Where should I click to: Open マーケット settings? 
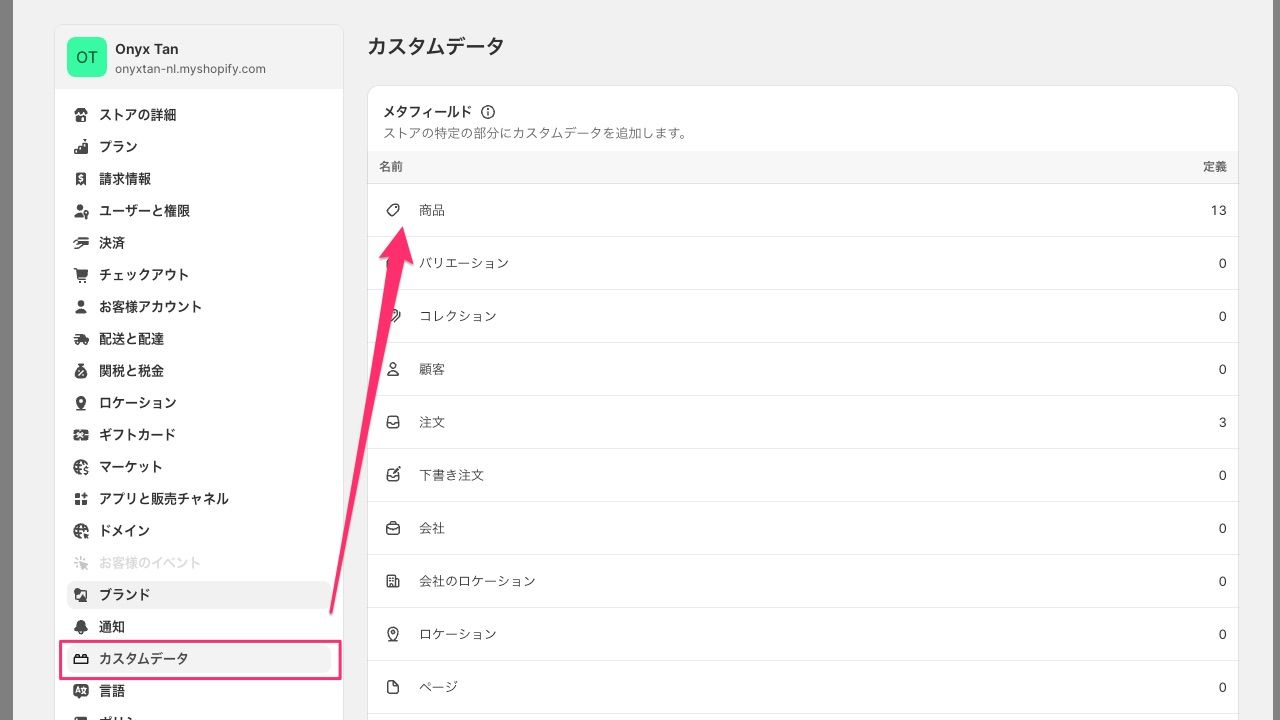pyautogui.click(x=199, y=467)
